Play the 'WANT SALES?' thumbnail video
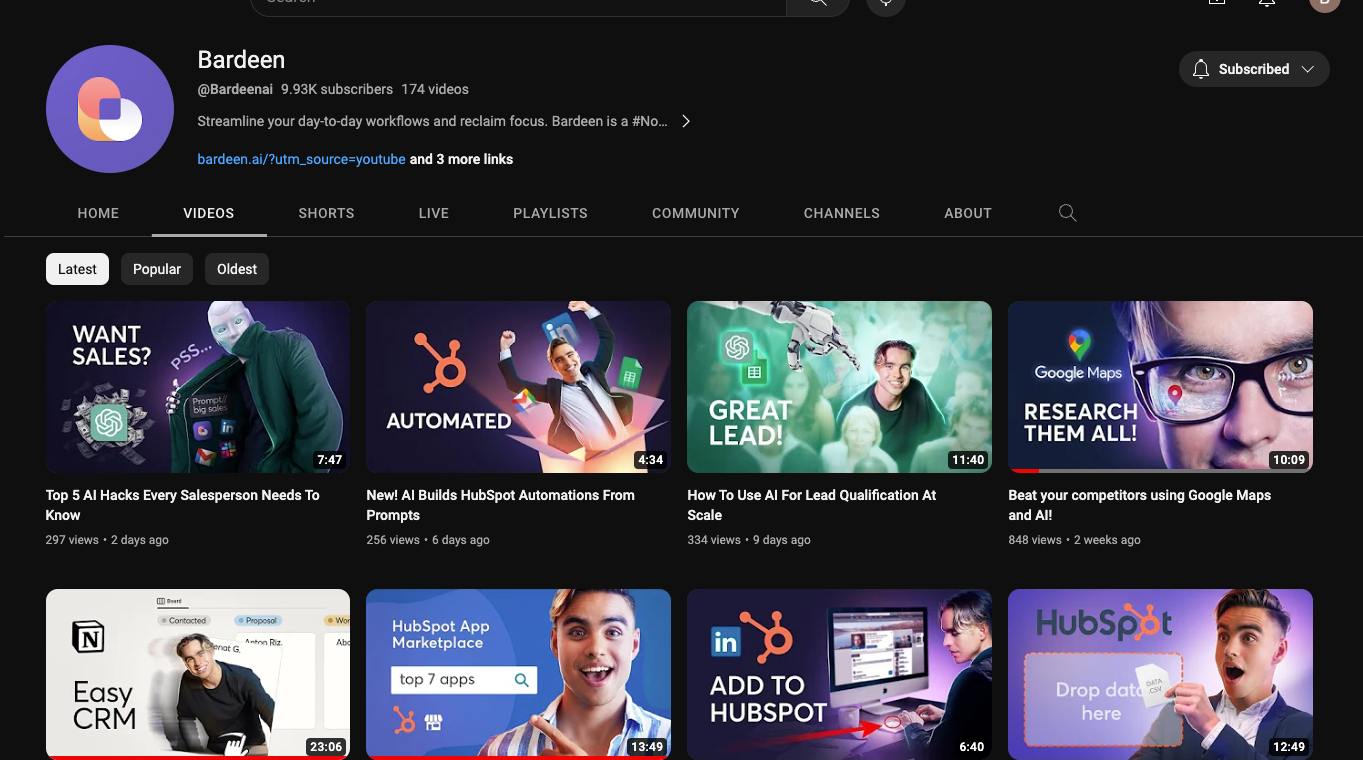The image size is (1363, 760). (x=198, y=387)
